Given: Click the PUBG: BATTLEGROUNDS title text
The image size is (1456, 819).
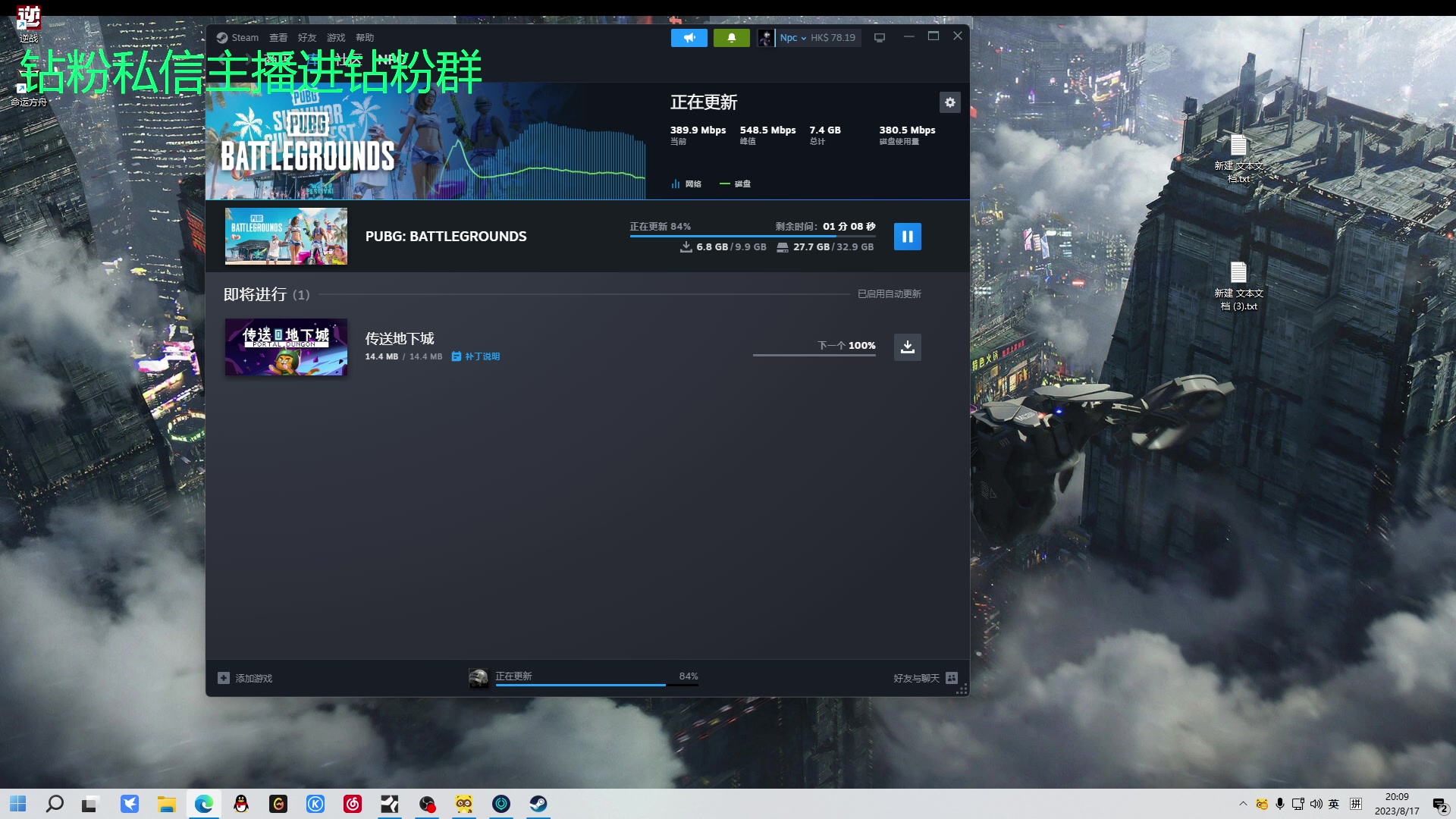Looking at the screenshot, I should (446, 237).
